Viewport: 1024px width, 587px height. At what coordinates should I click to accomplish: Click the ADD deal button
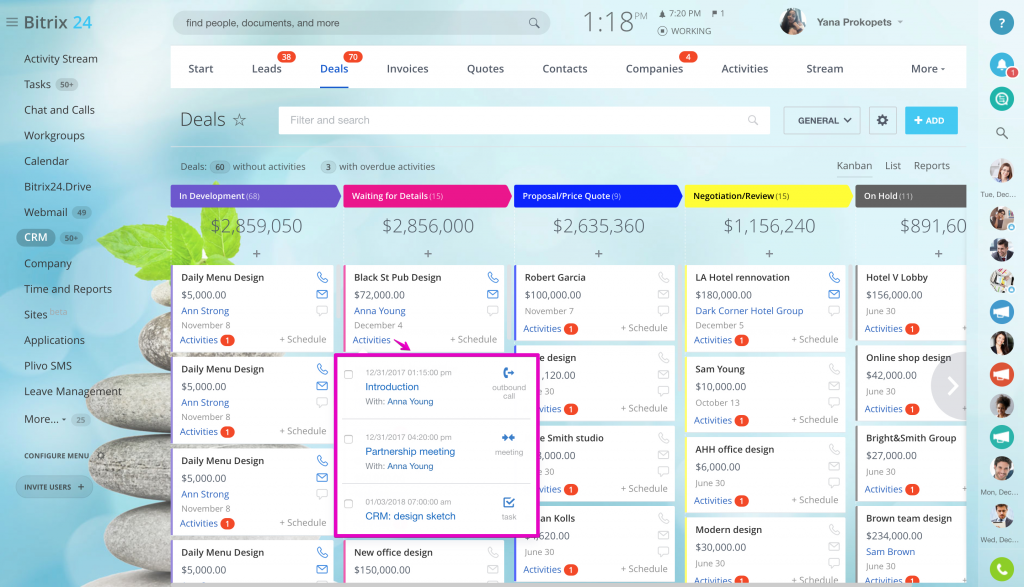[x=931, y=120]
